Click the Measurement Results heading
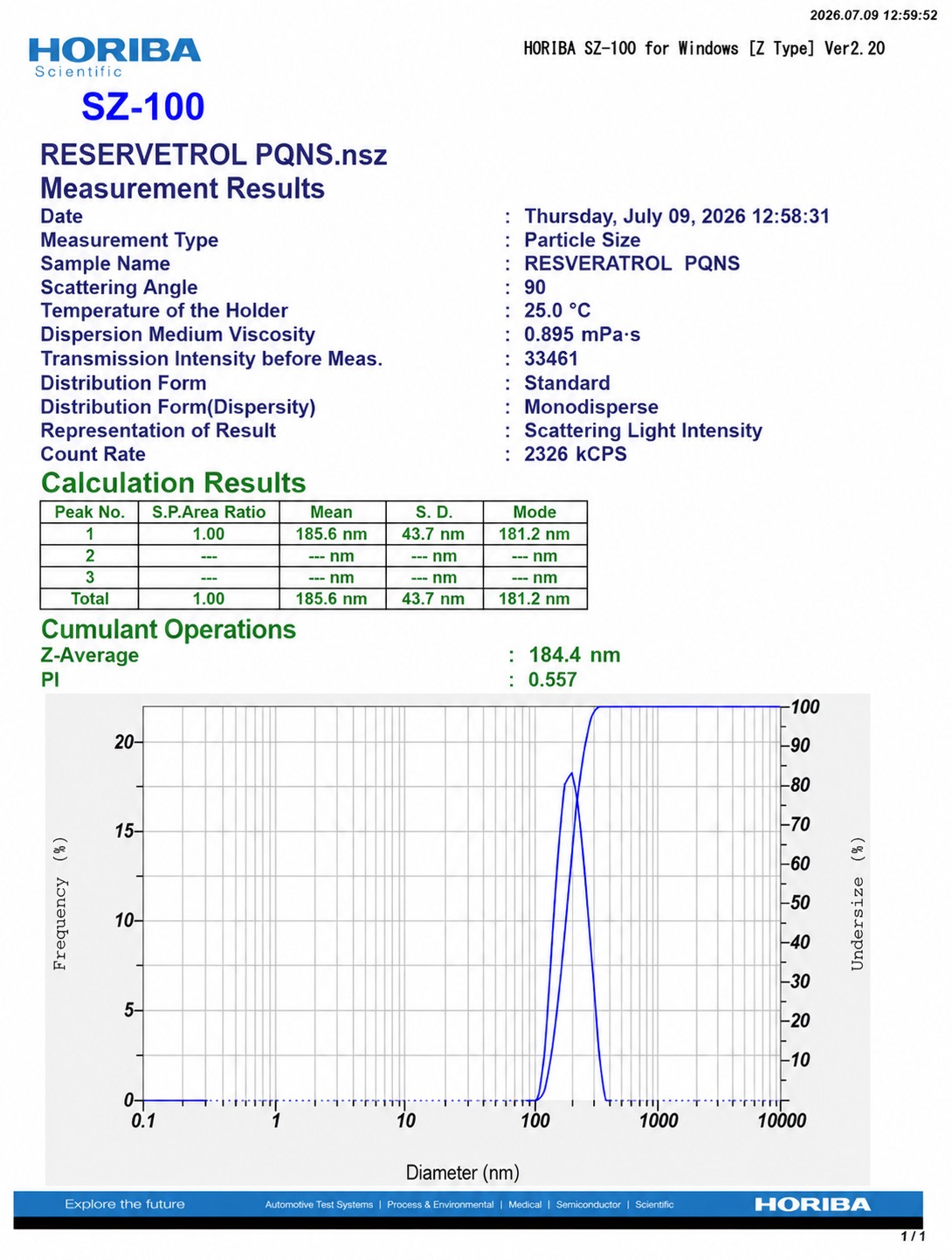Viewport: 952px width, 1260px height. [183, 189]
